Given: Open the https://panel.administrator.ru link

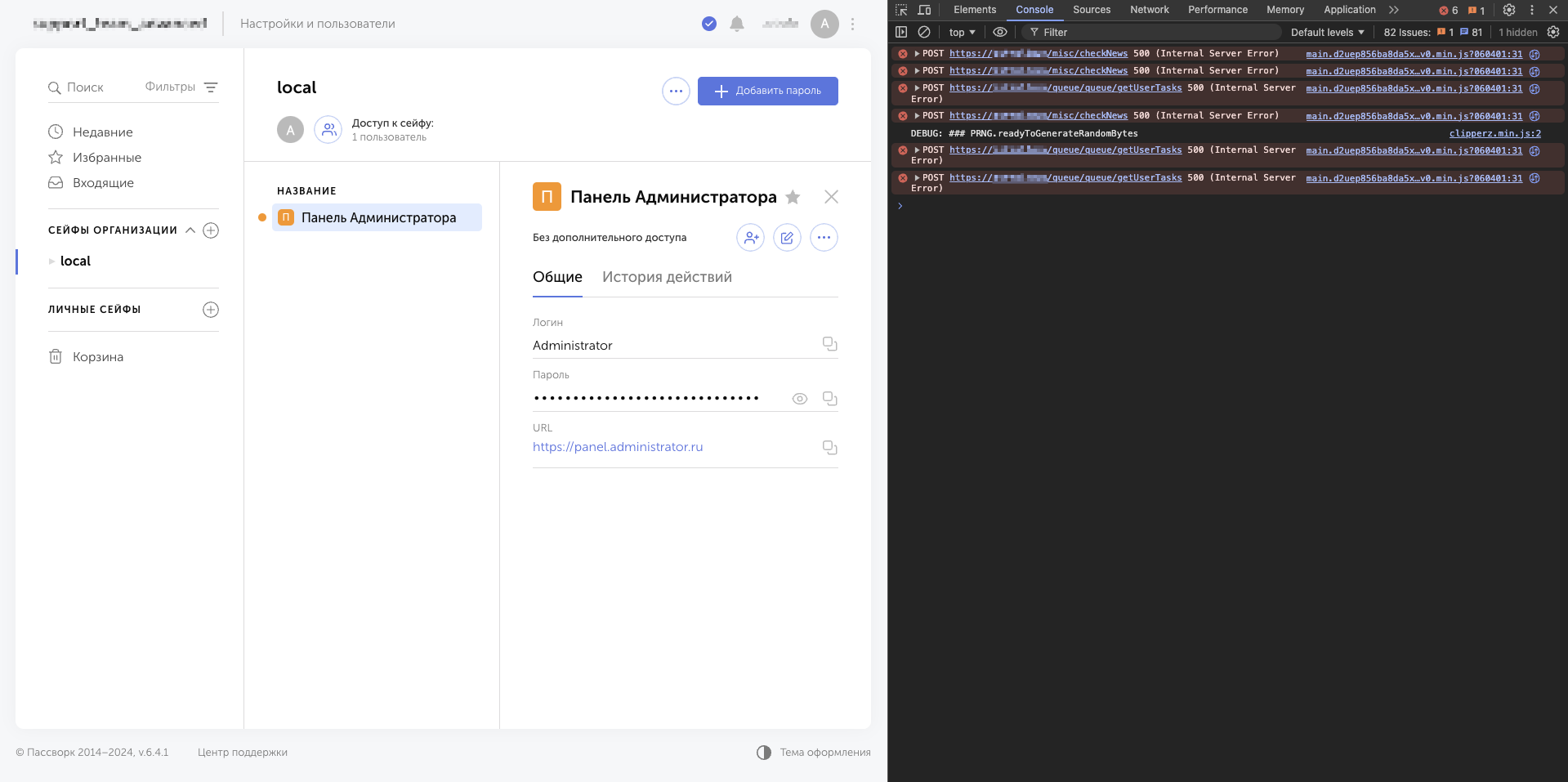Looking at the screenshot, I should coord(618,447).
